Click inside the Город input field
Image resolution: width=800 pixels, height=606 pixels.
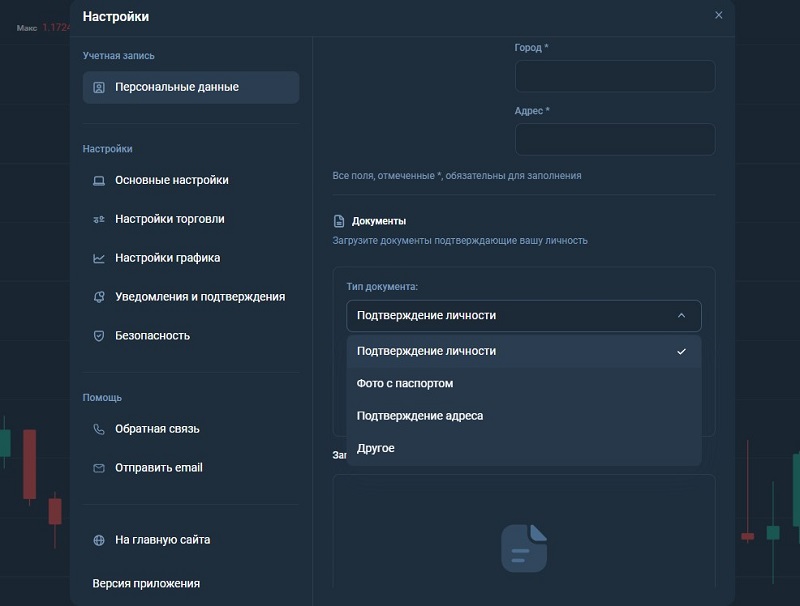click(x=615, y=76)
